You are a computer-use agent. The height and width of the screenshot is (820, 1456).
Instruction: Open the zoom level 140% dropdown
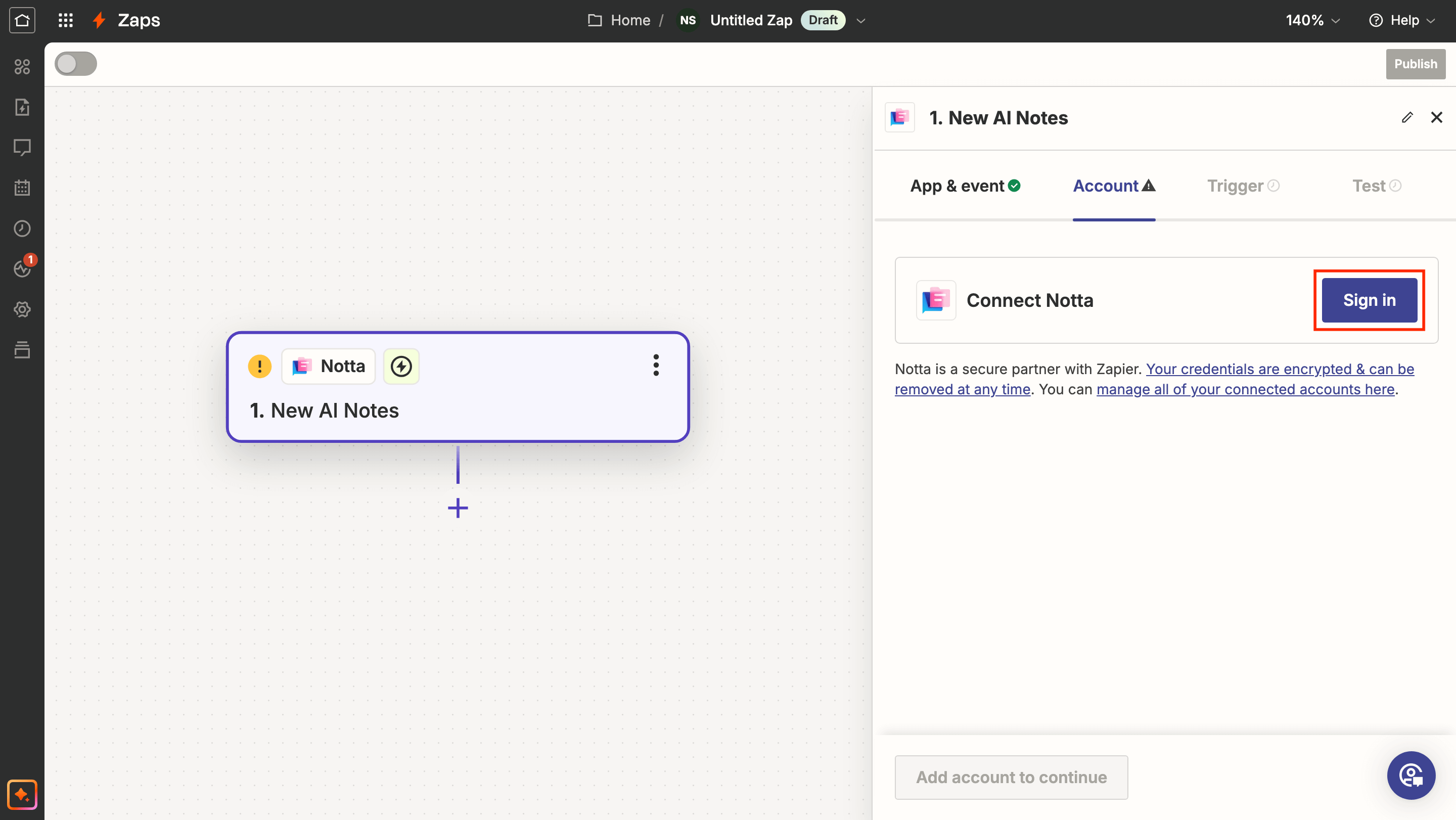coord(1312,20)
